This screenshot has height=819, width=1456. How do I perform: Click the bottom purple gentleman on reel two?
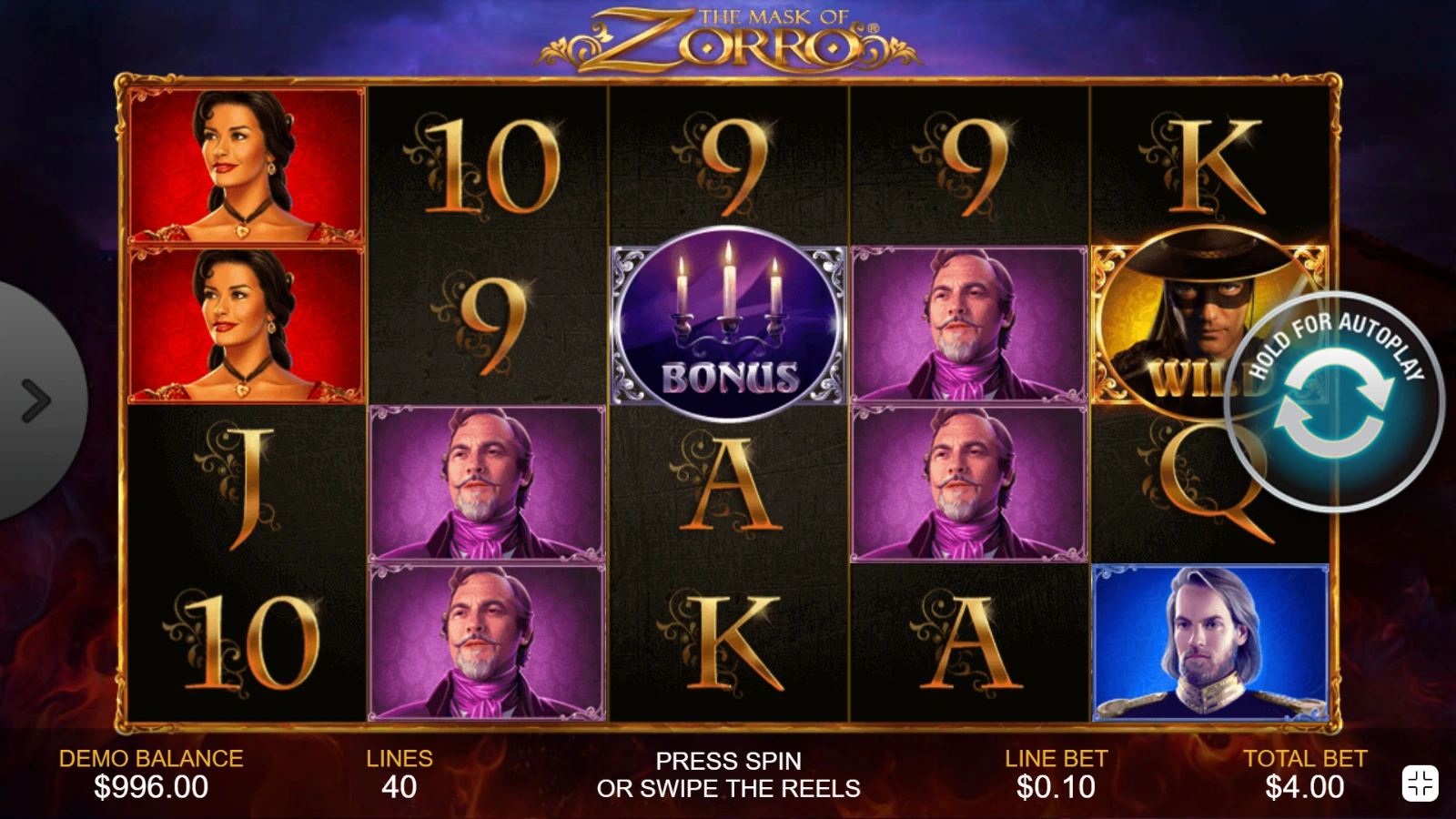click(x=487, y=643)
